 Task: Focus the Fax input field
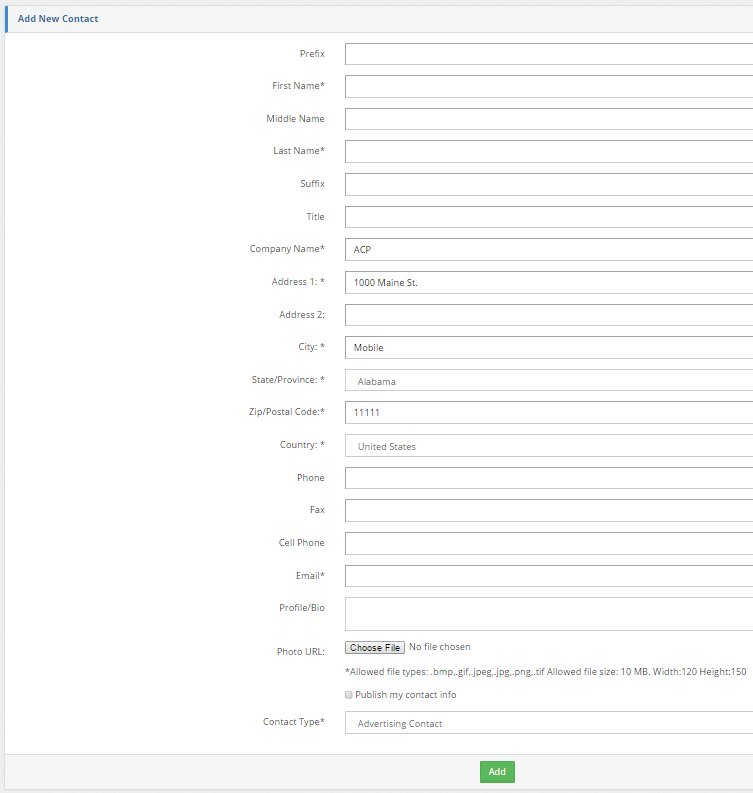tap(548, 511)
